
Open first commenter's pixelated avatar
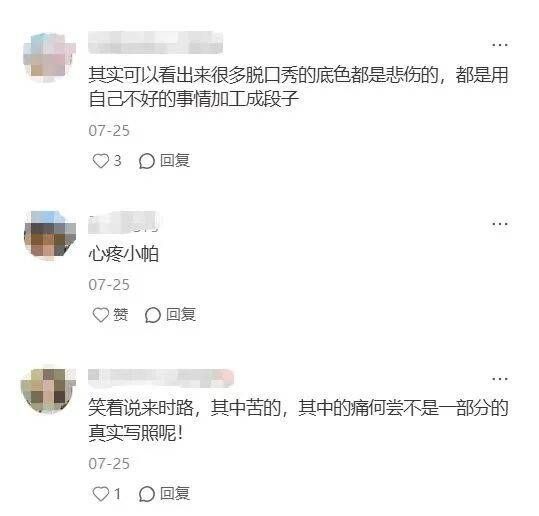click(49, 57)
